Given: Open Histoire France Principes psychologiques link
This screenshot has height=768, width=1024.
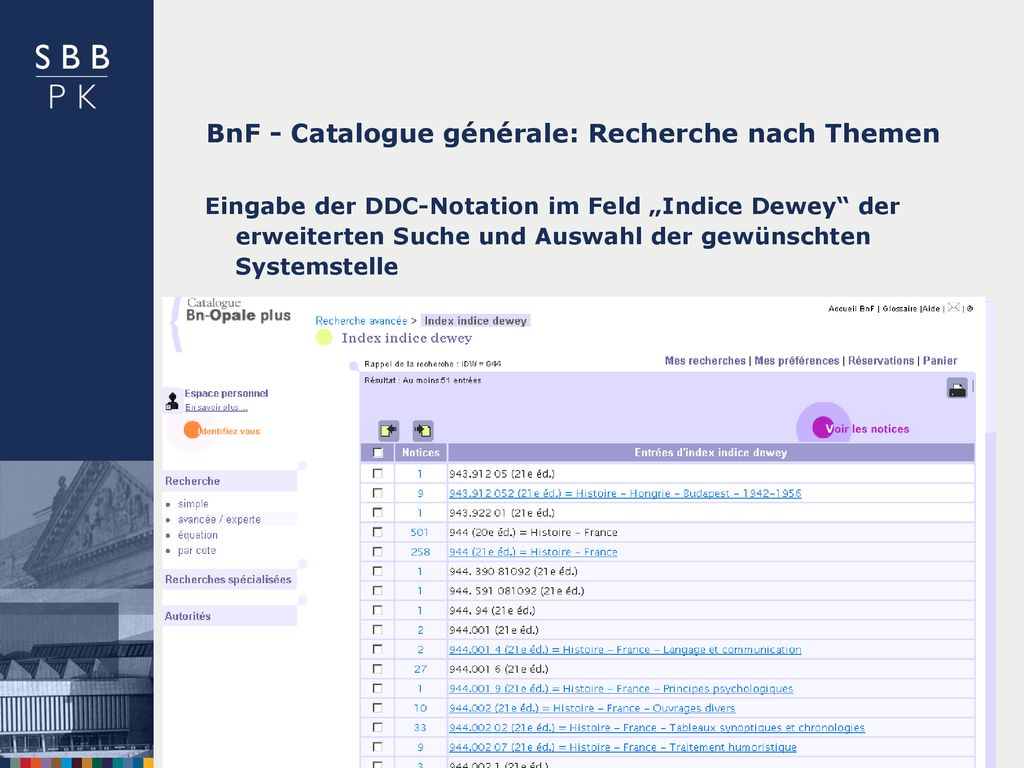Looking at the screenshot, I should 621,688.
